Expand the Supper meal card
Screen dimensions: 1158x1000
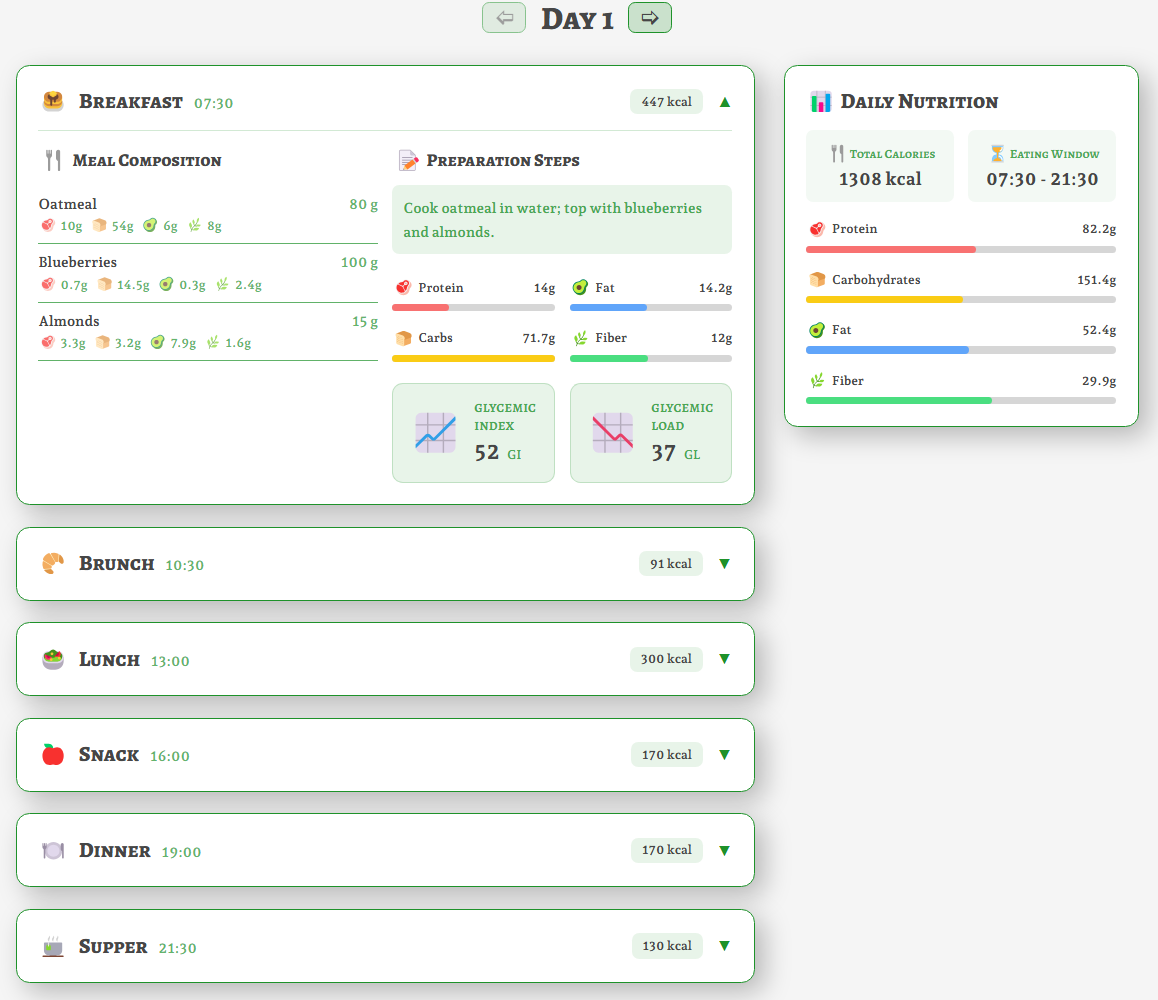click(724, 945)
